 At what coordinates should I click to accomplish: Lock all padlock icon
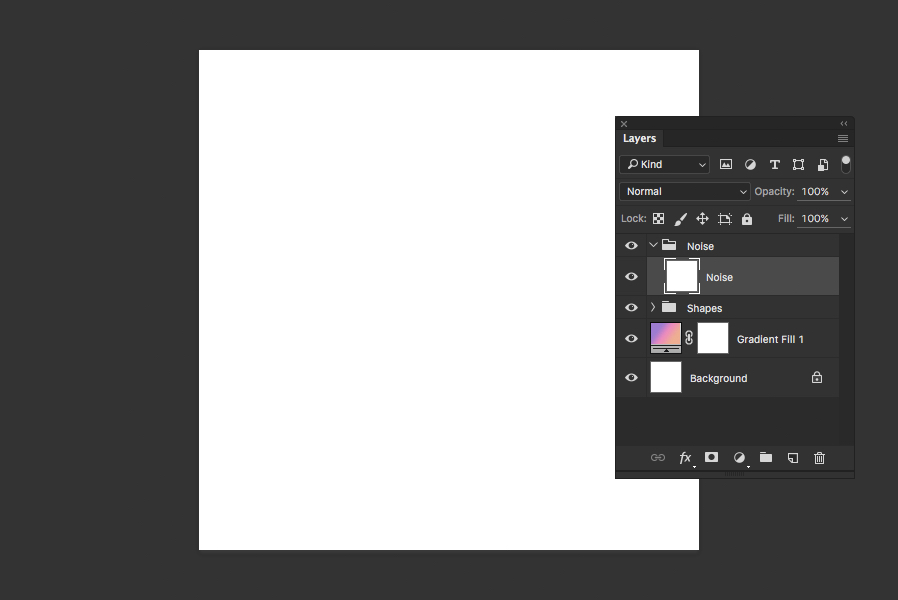pos(747,219)
